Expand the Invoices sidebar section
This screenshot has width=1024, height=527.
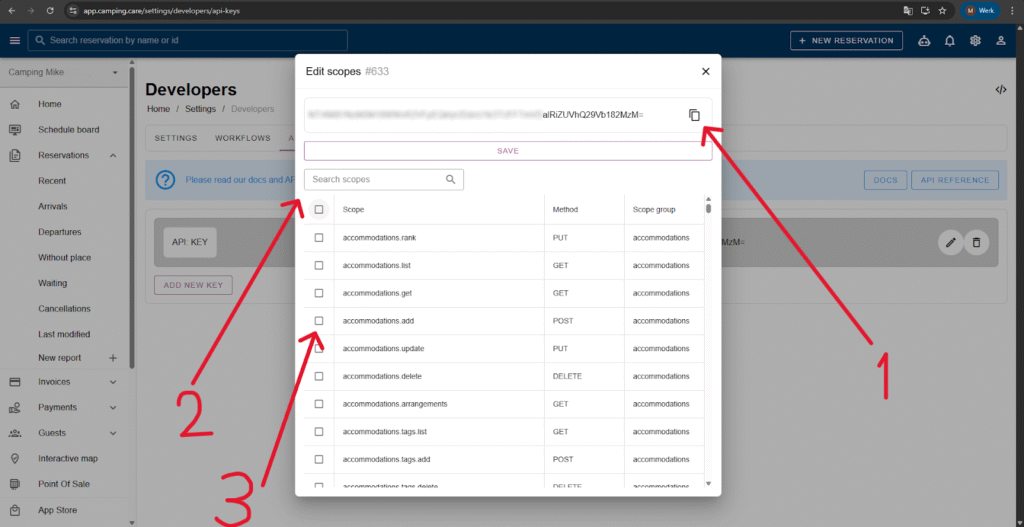pyautogui.click(x=113, y=382)
